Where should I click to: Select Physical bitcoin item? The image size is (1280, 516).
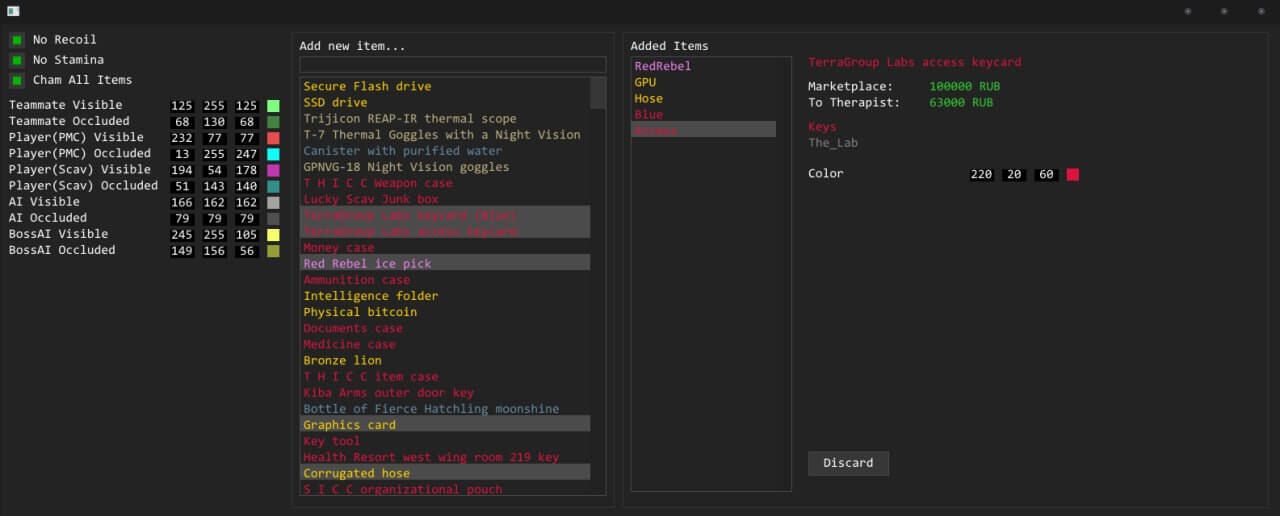[x=360, y=312]
